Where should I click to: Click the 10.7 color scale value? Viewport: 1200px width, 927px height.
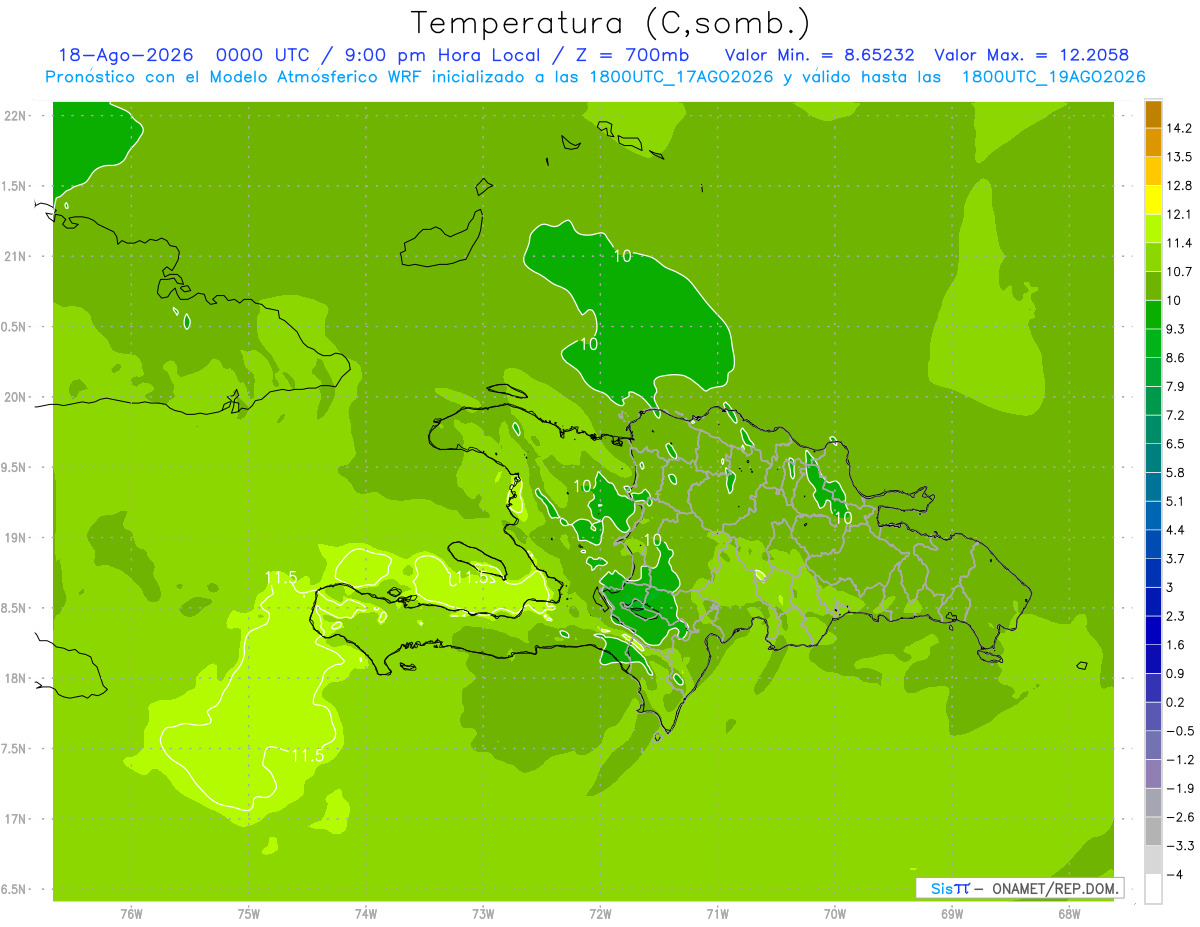1181,272
